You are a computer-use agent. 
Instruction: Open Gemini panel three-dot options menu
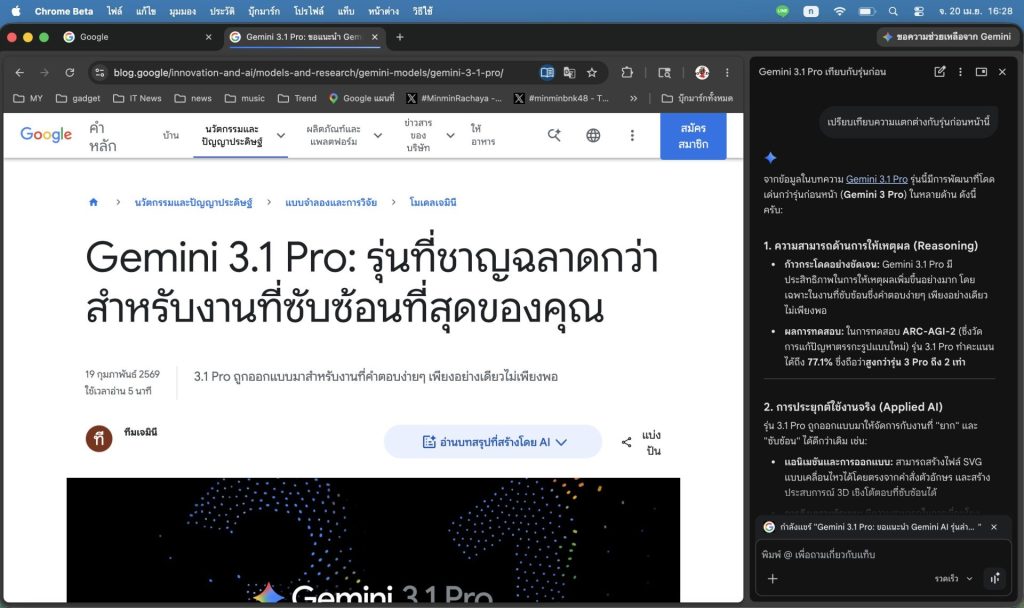click(960, 72)
